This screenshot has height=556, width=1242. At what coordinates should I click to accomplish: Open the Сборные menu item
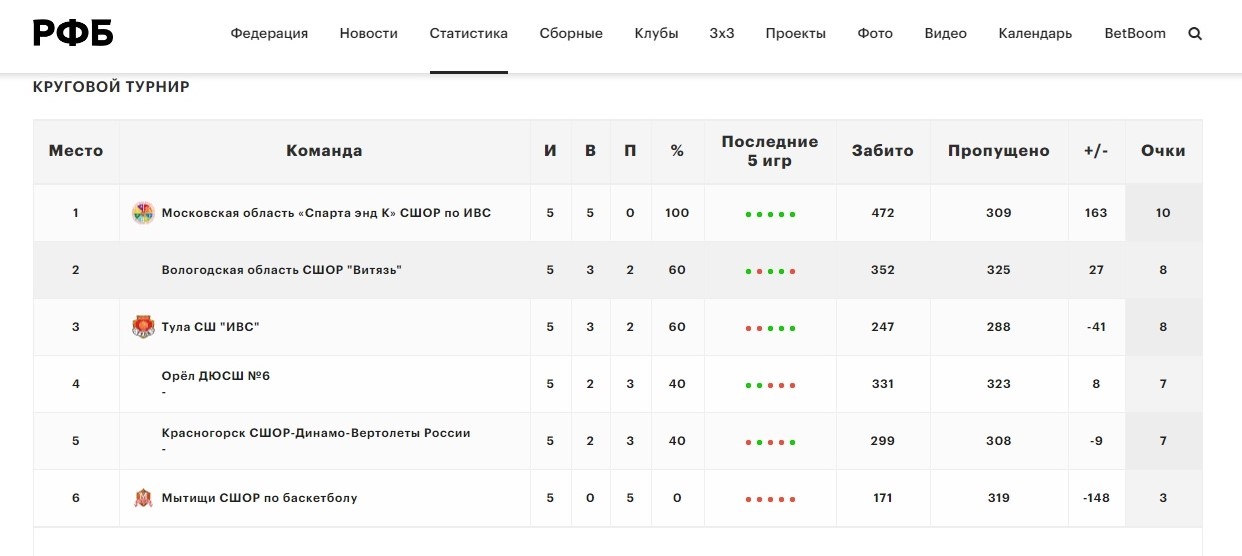coord(571,33)
